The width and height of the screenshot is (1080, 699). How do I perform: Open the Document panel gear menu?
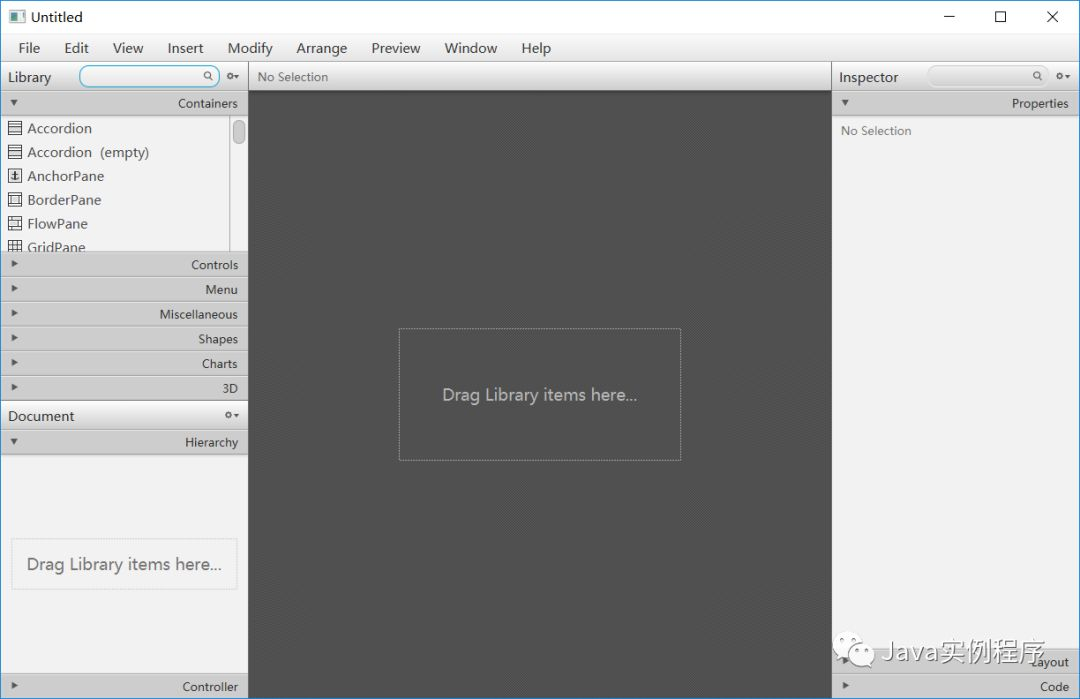coord(231,416)
